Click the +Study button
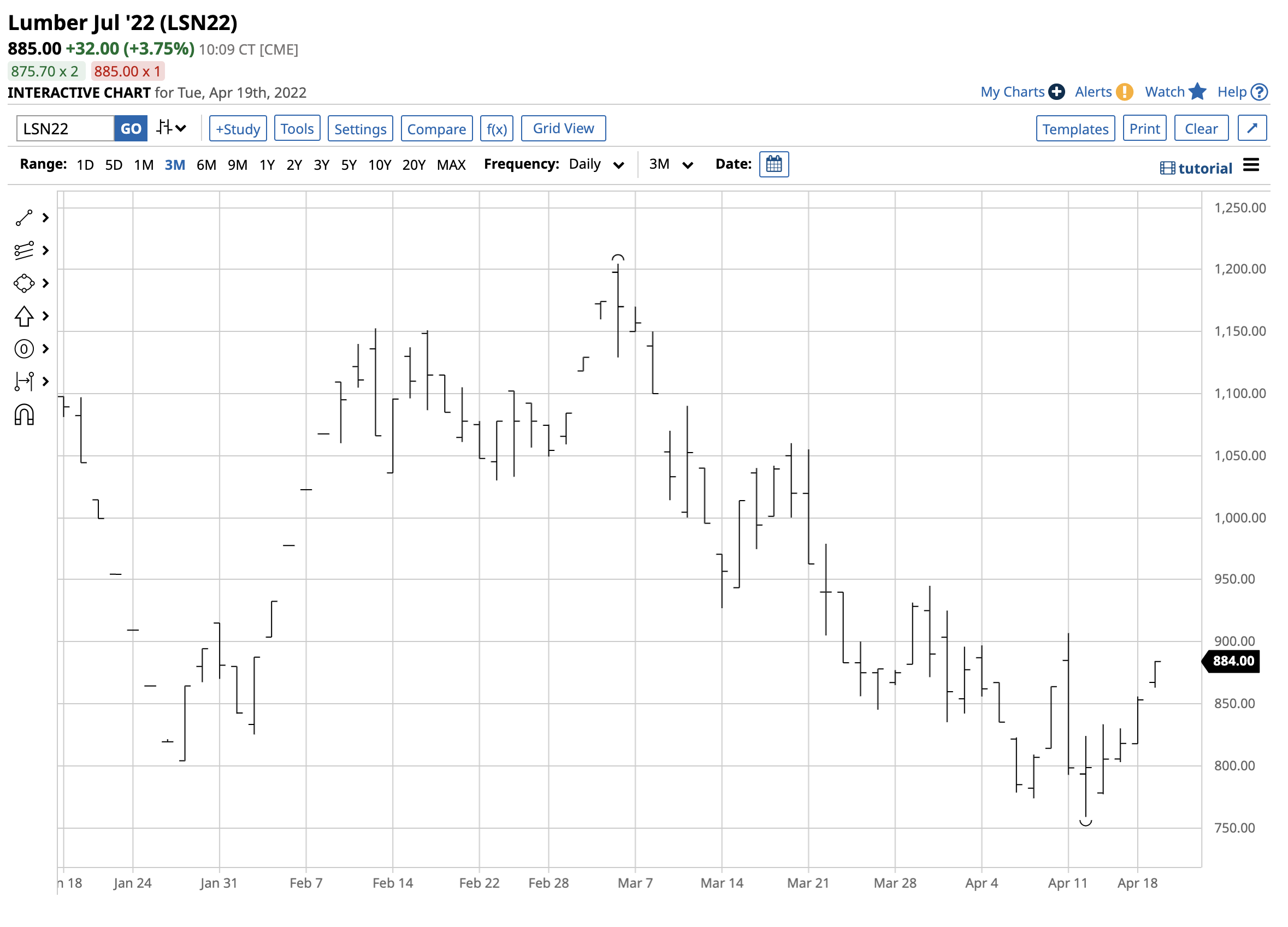 click(238, 129)
